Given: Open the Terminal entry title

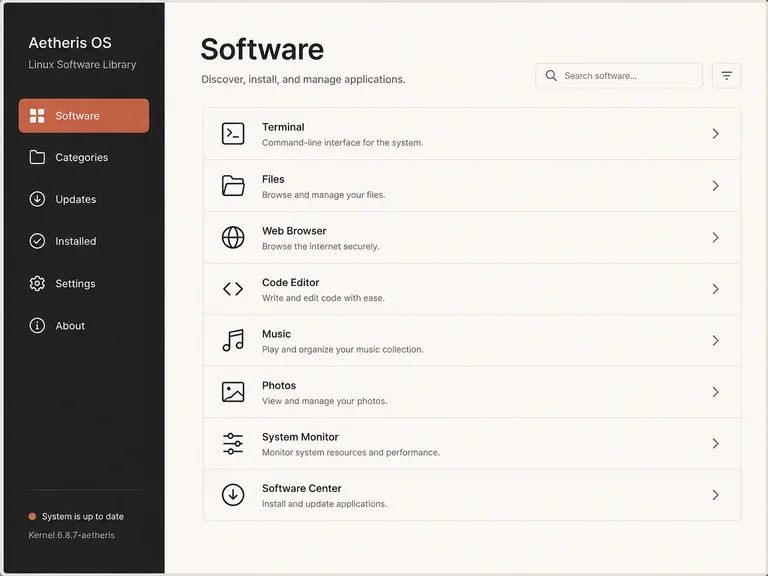Looking at the screenshot, I should pos(283,127).
